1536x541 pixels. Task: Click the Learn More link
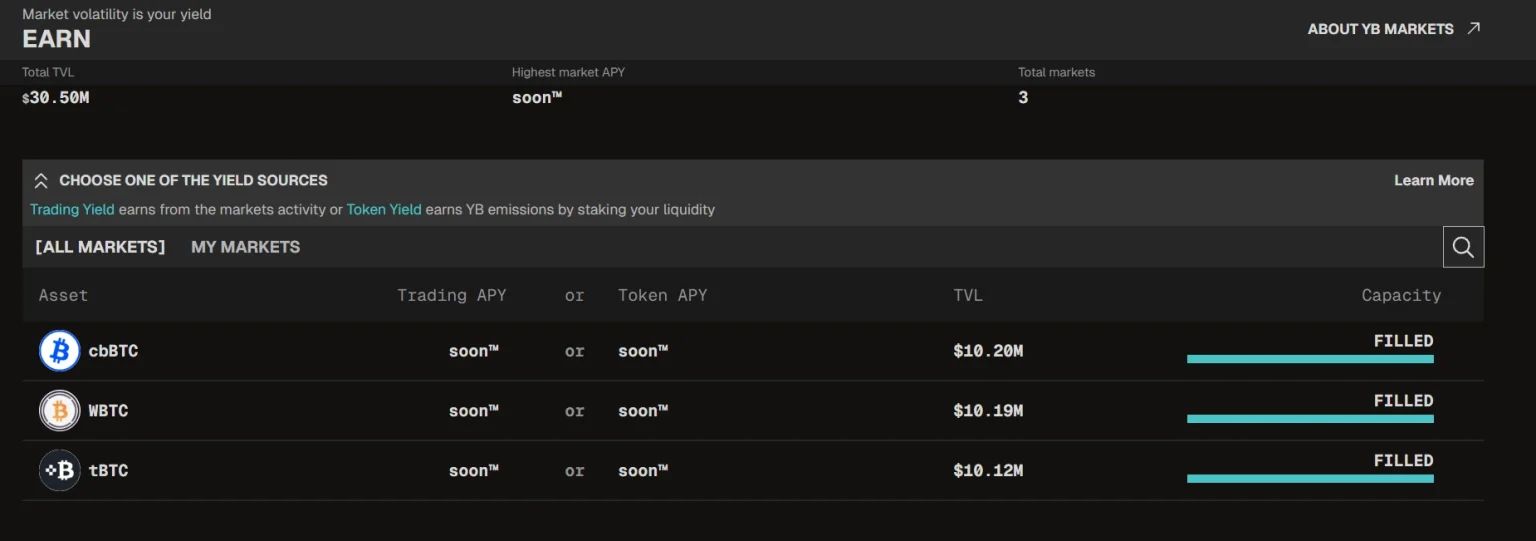point(1433,180)
